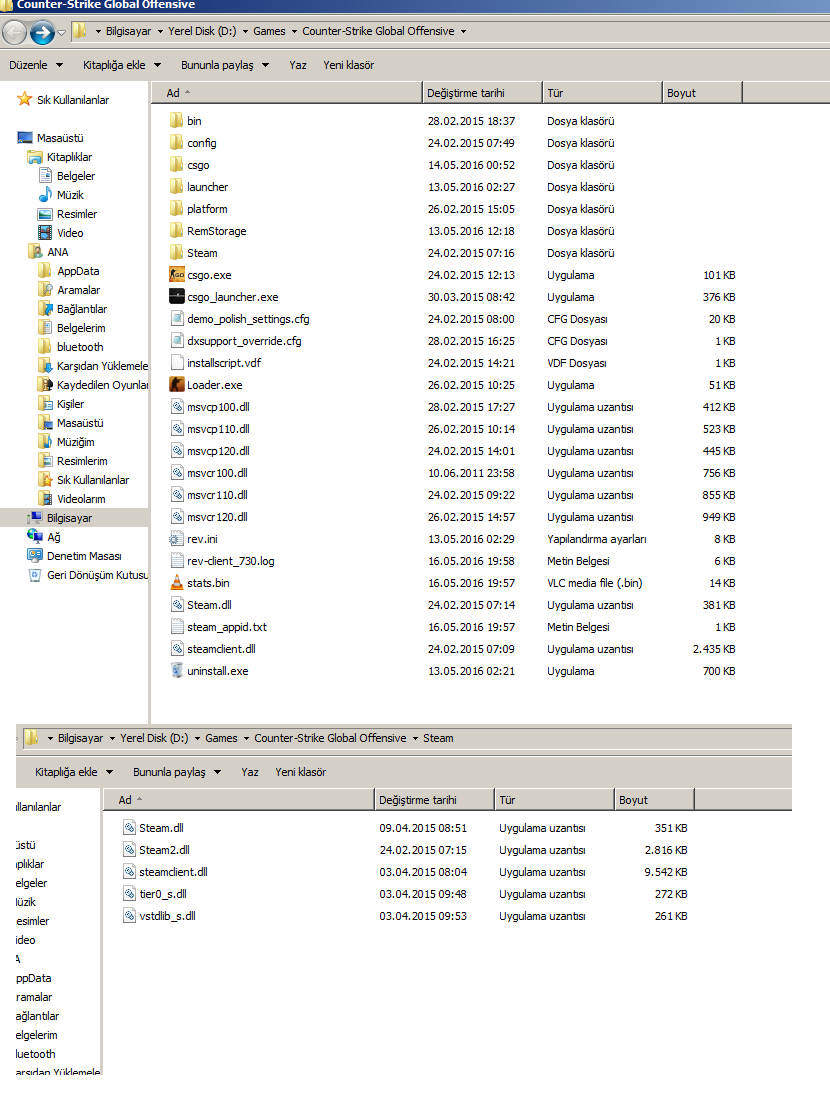Expand the recent locations arrow beside Forward

(61, 32)
